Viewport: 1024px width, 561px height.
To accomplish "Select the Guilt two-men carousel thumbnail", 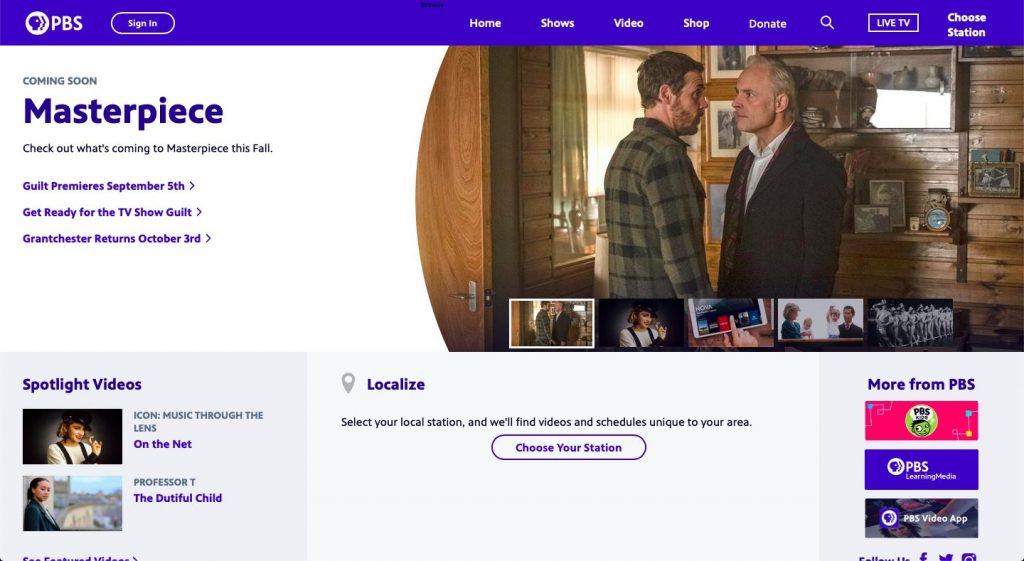I will 552,323.
